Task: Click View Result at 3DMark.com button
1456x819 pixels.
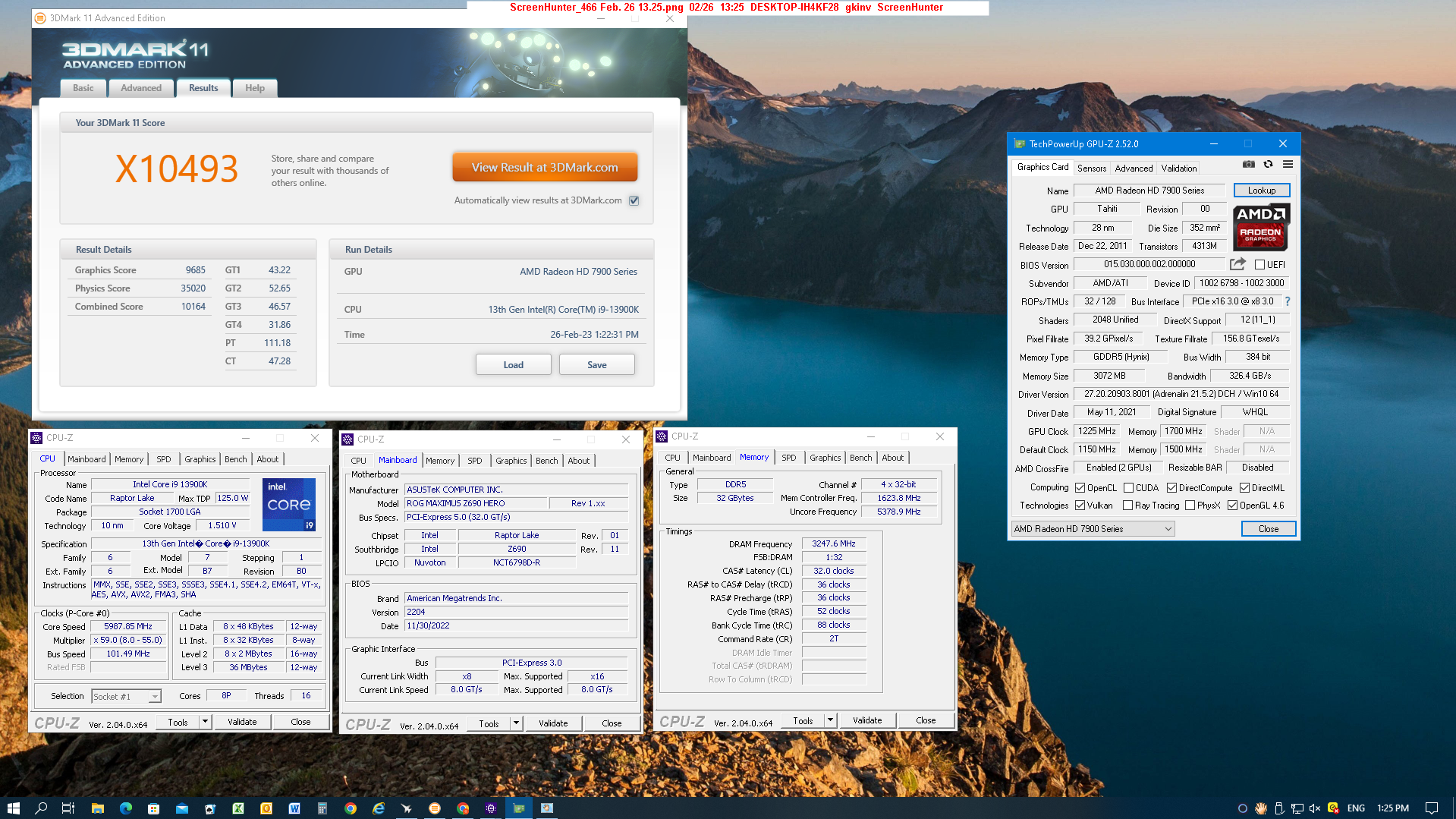Action: pos(545,167)
